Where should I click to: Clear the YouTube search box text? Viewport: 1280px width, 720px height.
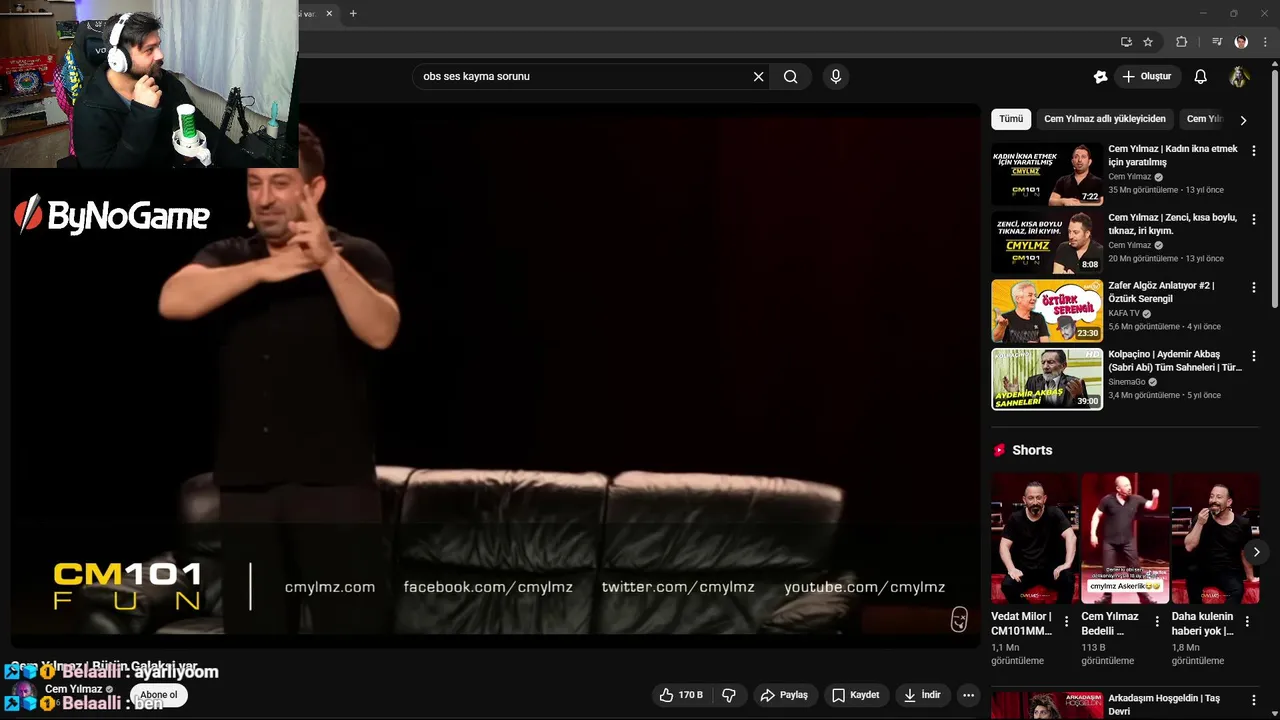[x=758, y=76]
